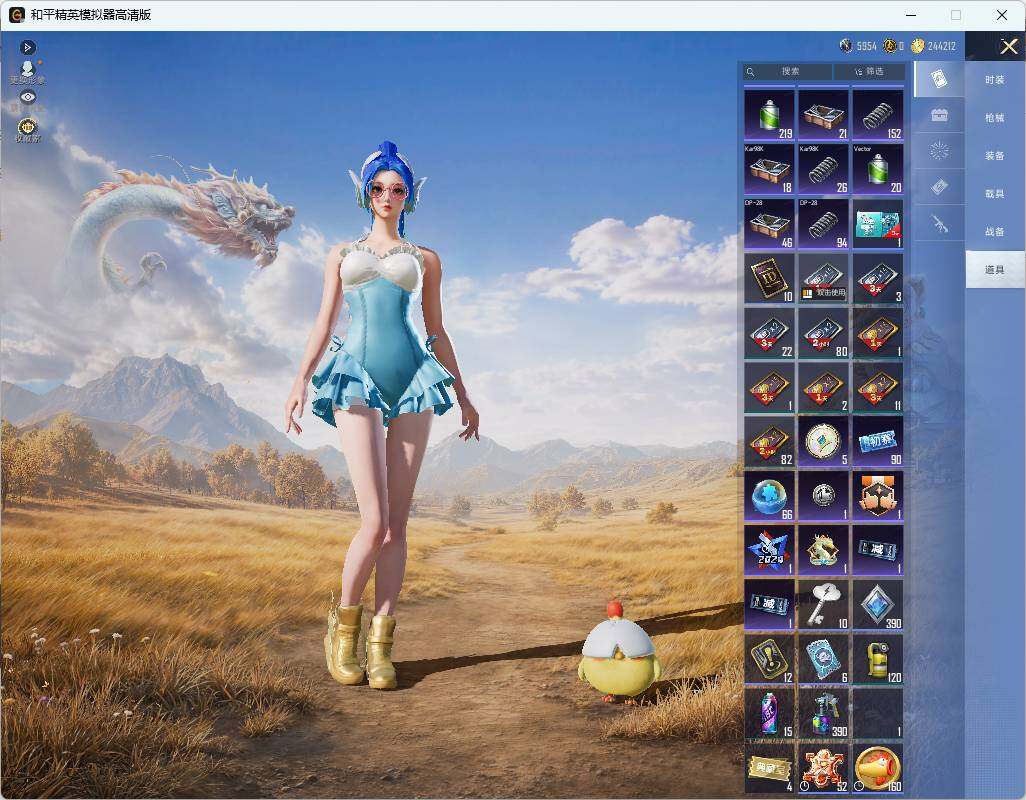The height and width of the screenshot is (800, 1026).
Task: Select the yellow grenade item with 120
Action: pyautogui.click(x=878, y=659)
